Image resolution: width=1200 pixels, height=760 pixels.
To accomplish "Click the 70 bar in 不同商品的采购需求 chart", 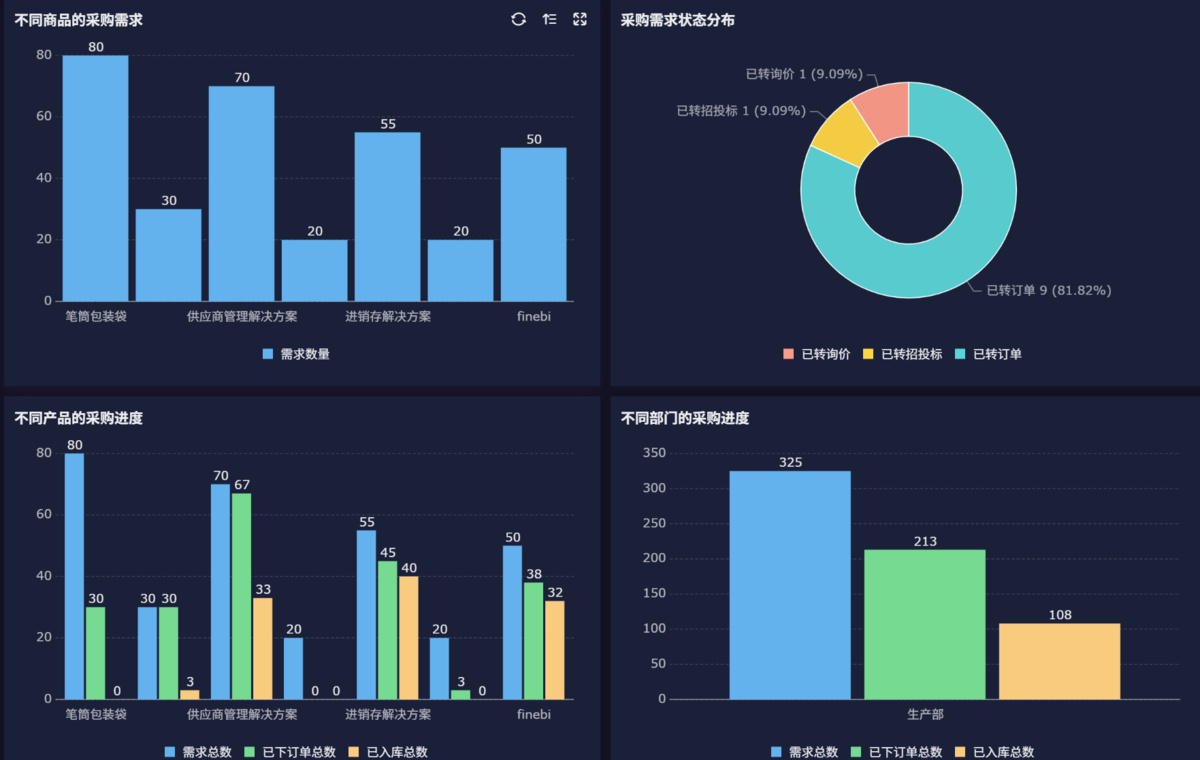I will pyautogui.click(x=241, y=193).
